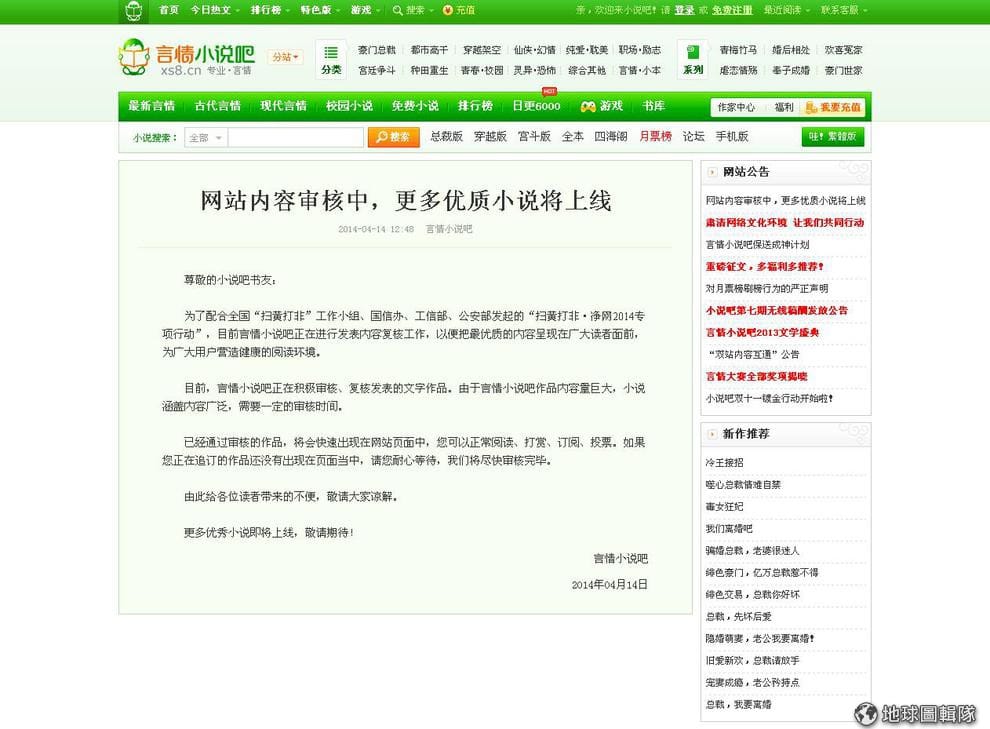Click the 小说搜索 text input field
Image resolution: width=990 pixels, height=729 pixels.
(x=295, y=138)
